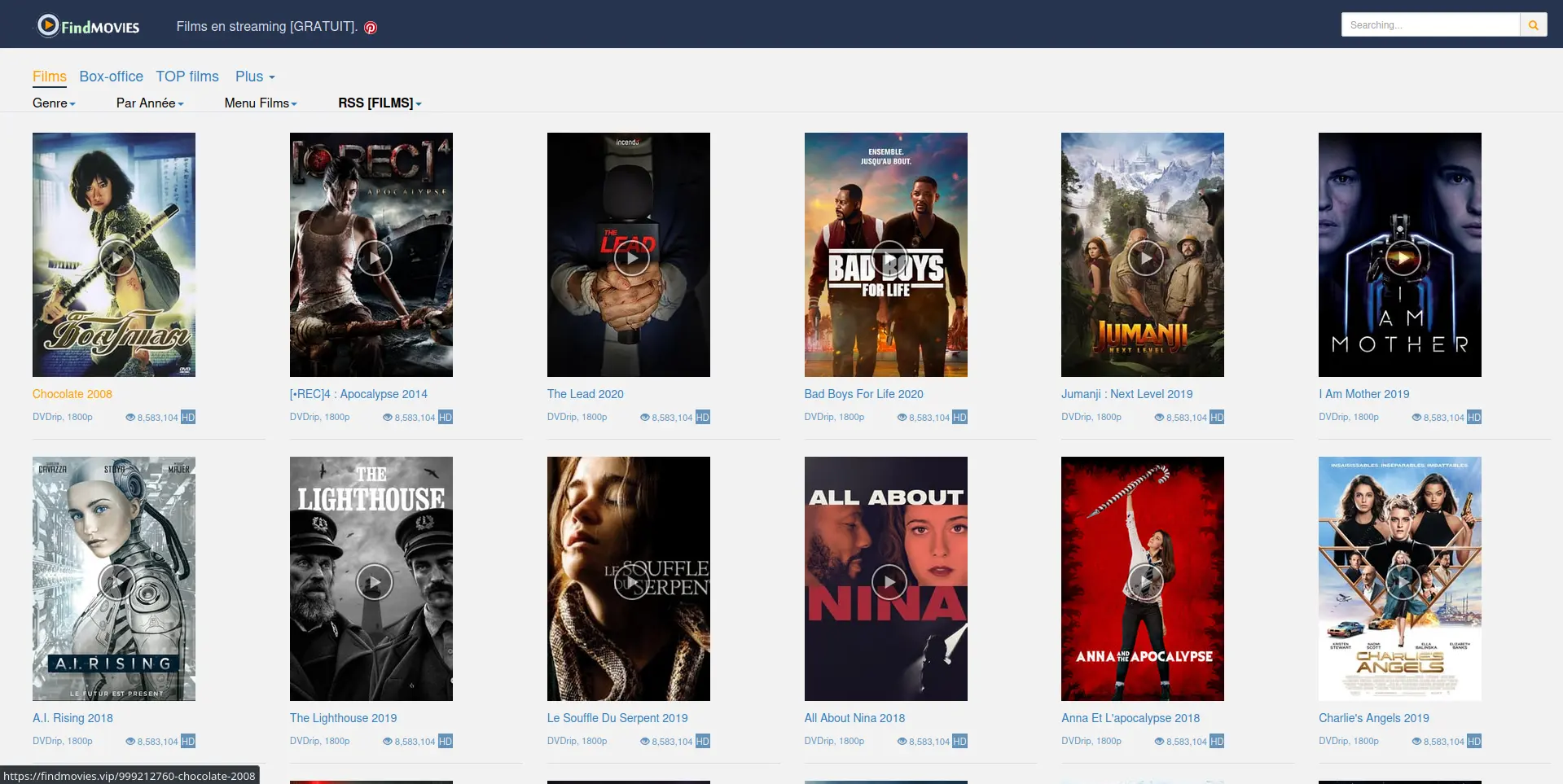
Task: Play Charlie's Angels poster play icon
Action: tap(1403, 582)
